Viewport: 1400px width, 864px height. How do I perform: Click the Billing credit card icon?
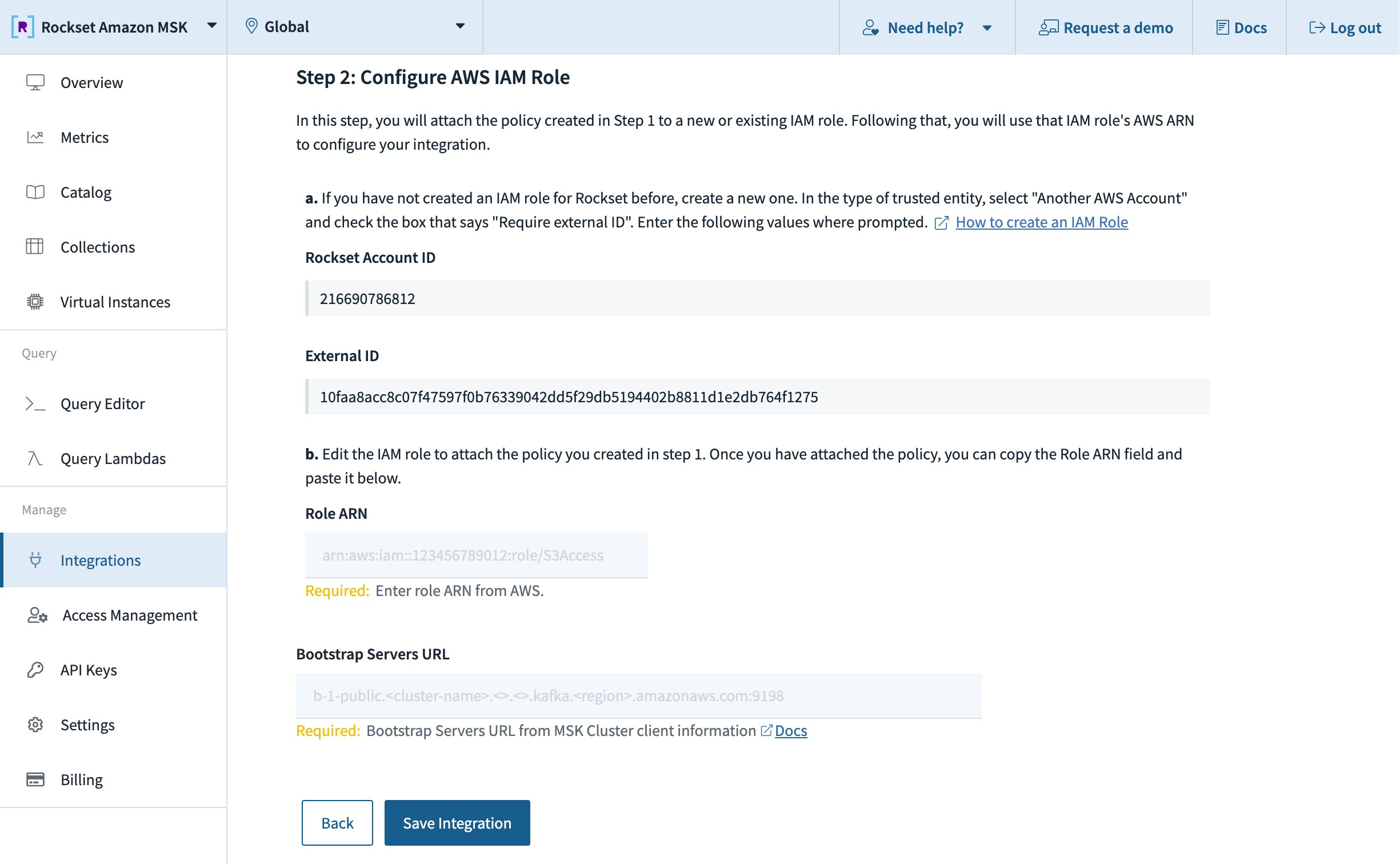click(35, 779)
